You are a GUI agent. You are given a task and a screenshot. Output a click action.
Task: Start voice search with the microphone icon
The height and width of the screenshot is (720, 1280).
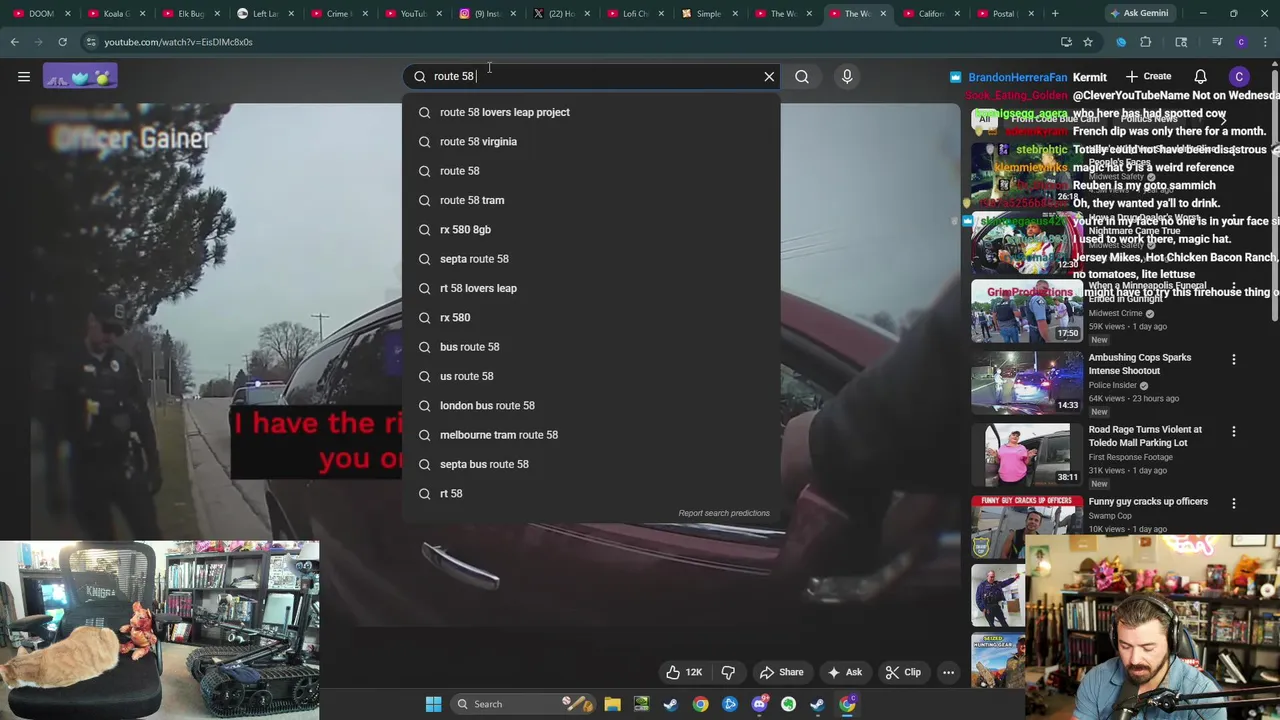(x=847, y=76)
